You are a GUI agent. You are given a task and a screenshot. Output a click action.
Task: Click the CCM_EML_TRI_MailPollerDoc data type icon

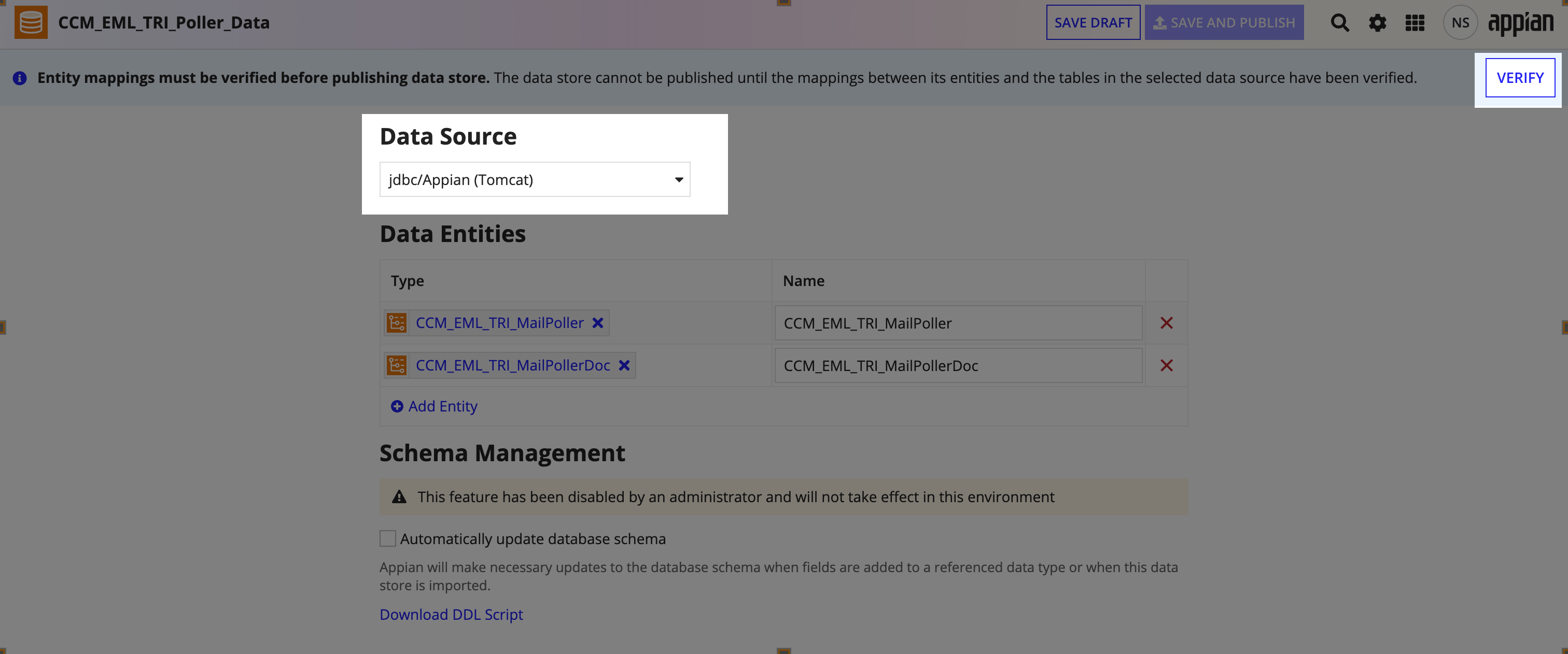(x=396, y=365)
